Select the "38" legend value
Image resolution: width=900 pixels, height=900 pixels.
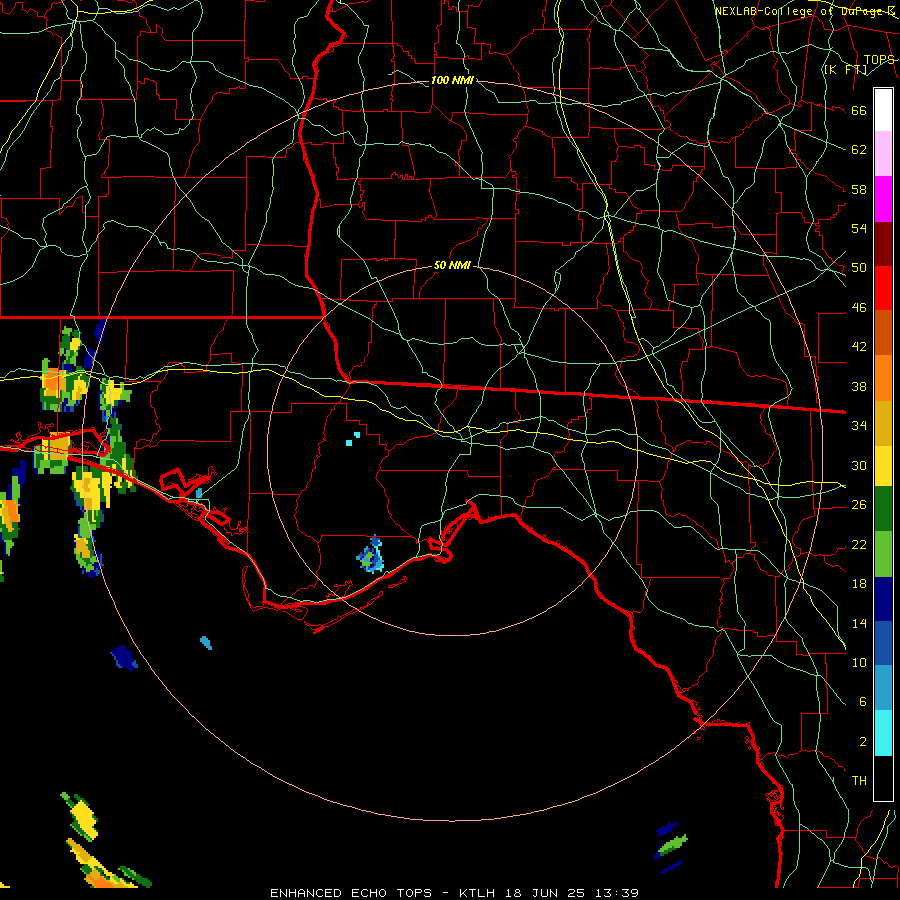click(859, 386)
